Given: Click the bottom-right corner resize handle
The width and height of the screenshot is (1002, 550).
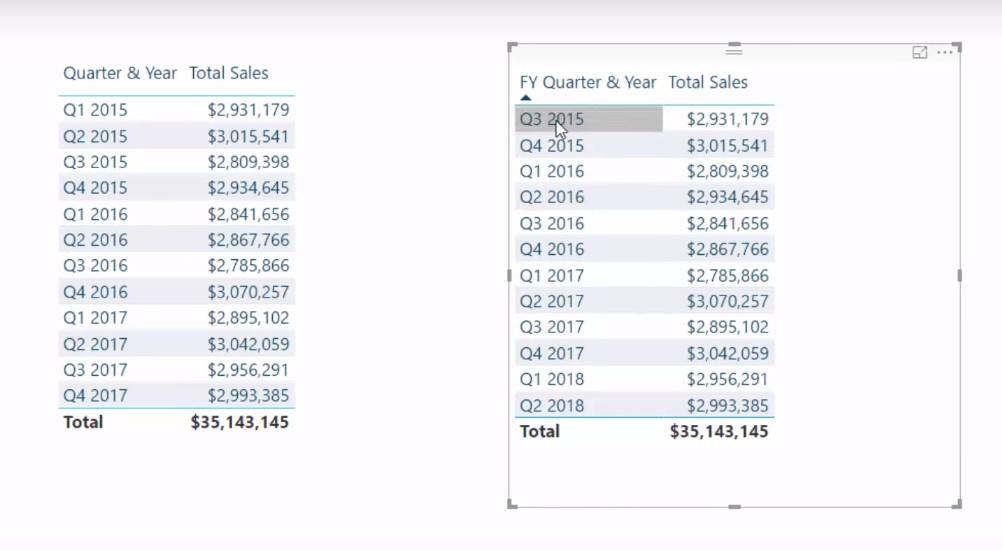Looking at the screenshot, I should (957, 504).
